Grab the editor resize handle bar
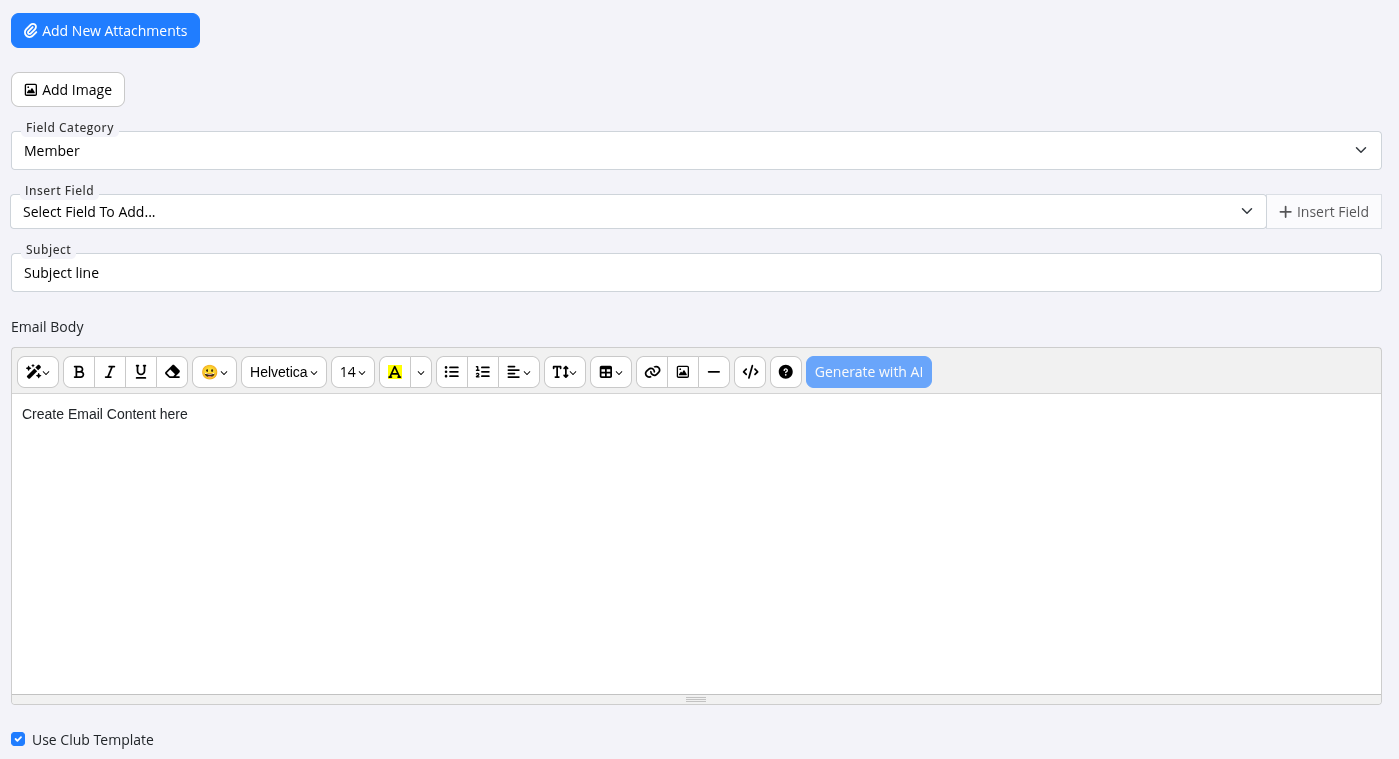Viewport: 1399px width, 759px height. [x=696, y=699]
